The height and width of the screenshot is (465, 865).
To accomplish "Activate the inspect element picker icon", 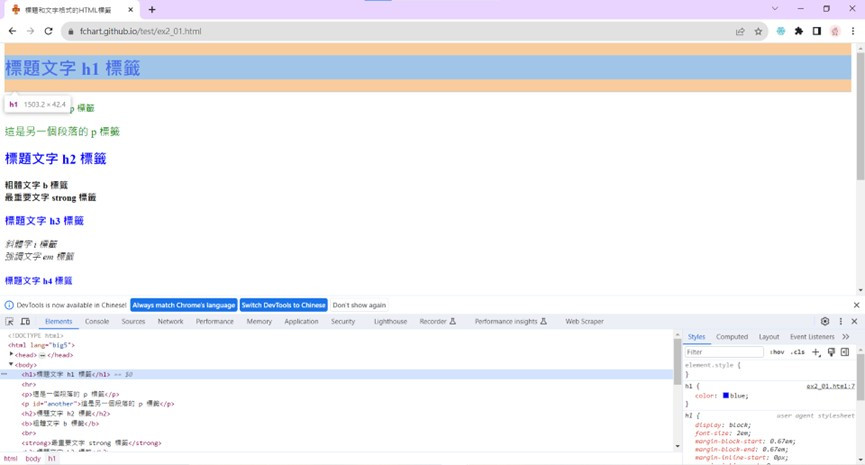I will (9, 322).
